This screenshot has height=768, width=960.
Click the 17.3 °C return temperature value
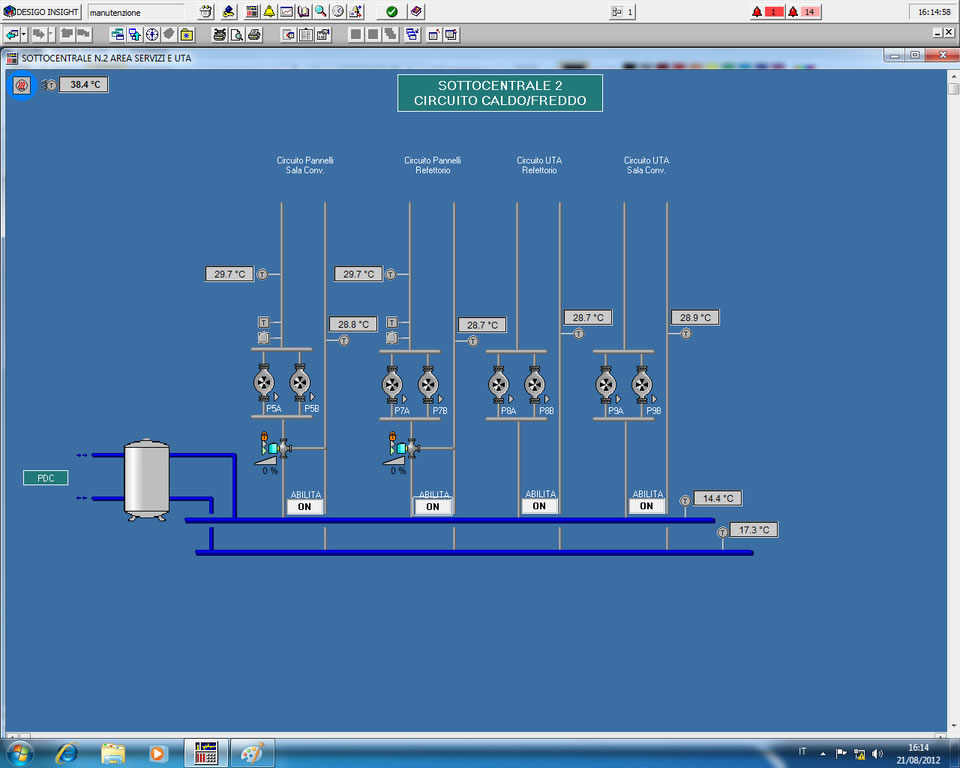click(754, 530)
